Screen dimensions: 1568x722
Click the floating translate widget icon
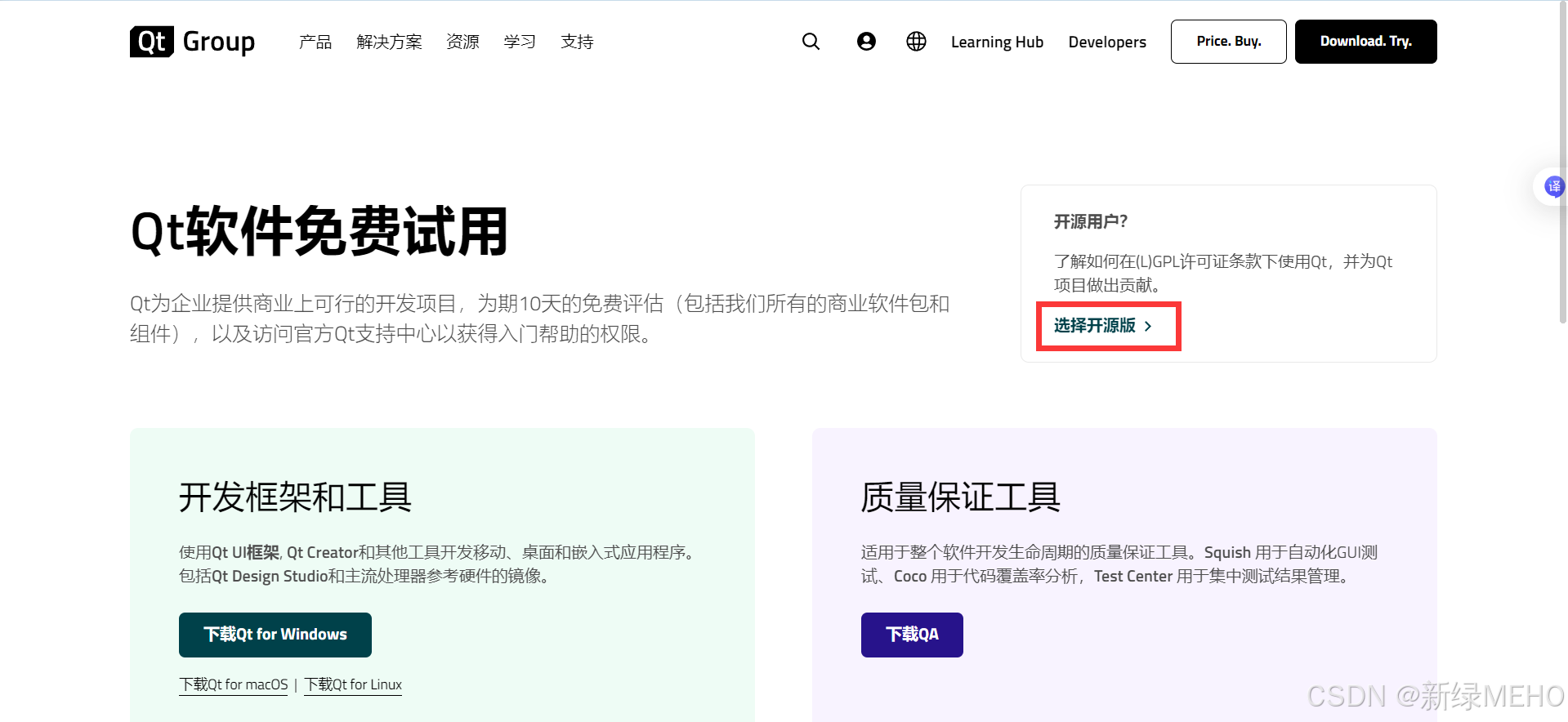[x=1553, y=187]
